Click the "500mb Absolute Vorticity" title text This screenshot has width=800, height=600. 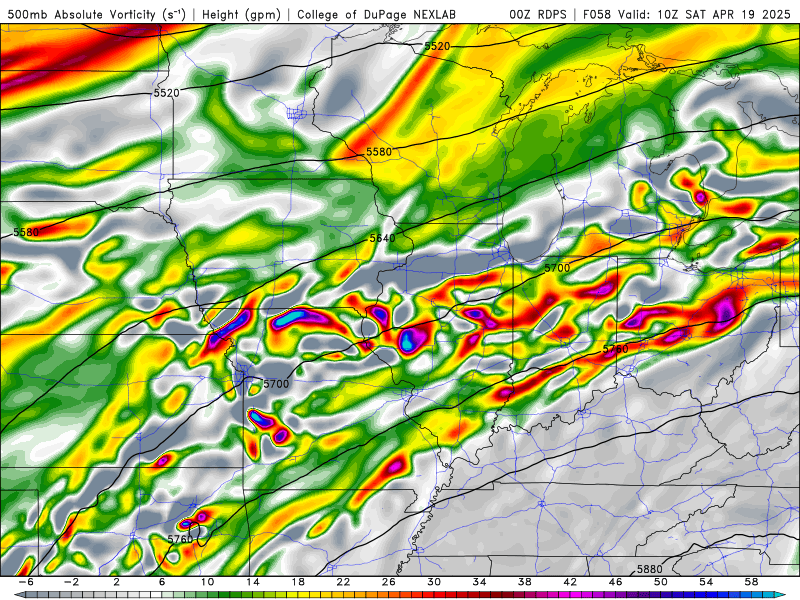point(82,14)
